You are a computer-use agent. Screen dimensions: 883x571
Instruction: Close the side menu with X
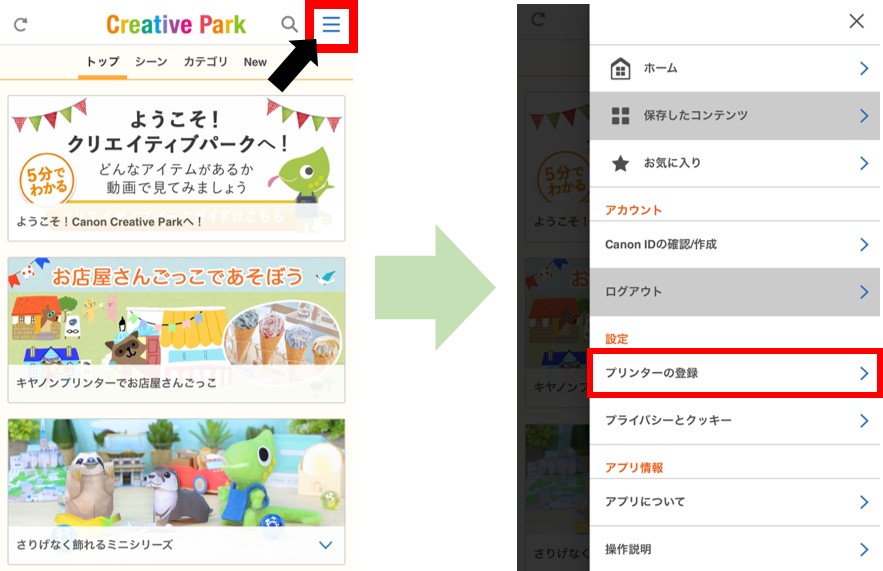pos(857,21)
